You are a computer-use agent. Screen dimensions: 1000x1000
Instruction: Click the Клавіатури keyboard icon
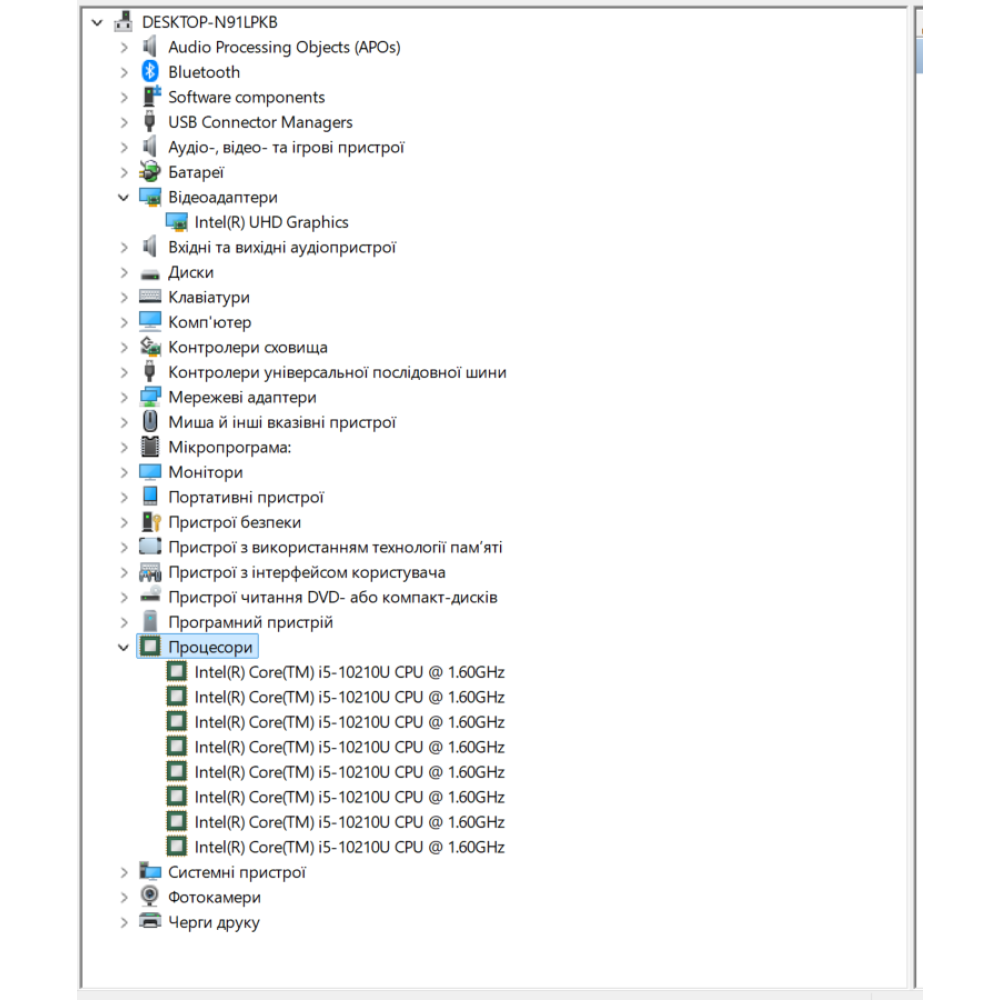[150, 297]
